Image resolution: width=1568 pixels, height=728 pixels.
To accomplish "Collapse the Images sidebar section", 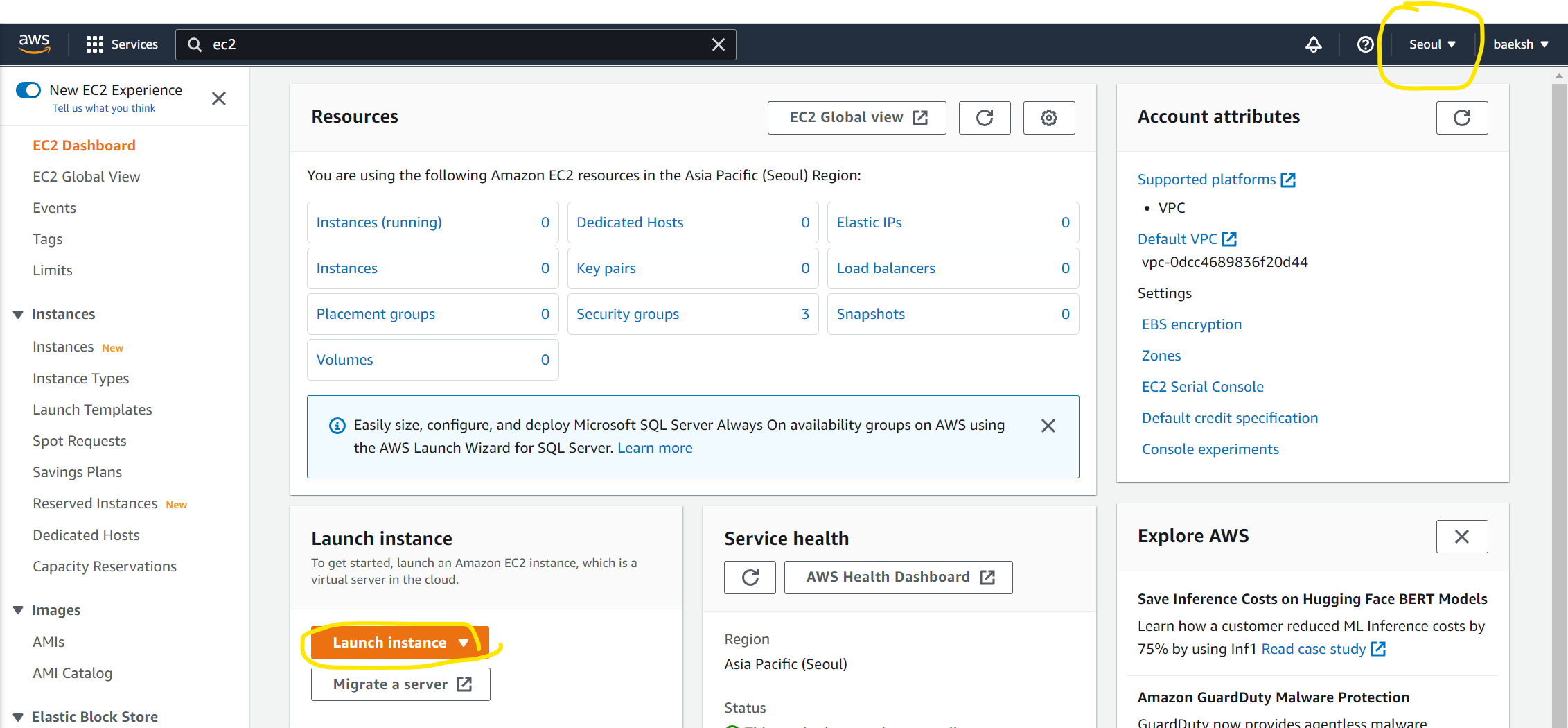I will (x=18, y=610).
